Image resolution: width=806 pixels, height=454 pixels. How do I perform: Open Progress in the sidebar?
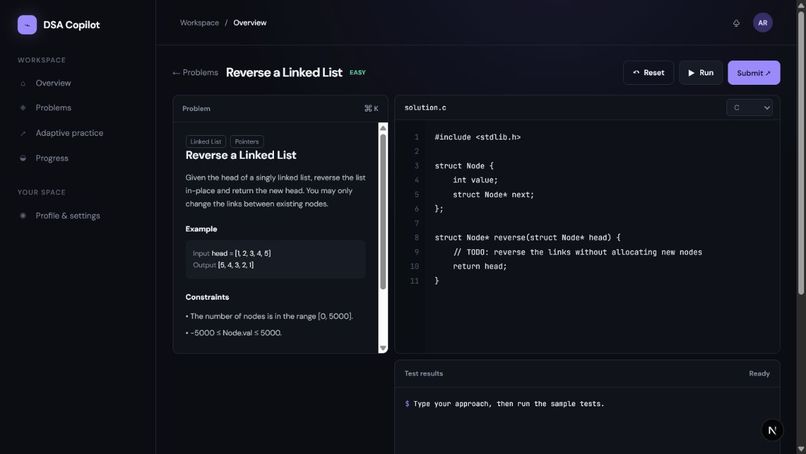coord(52,158)
